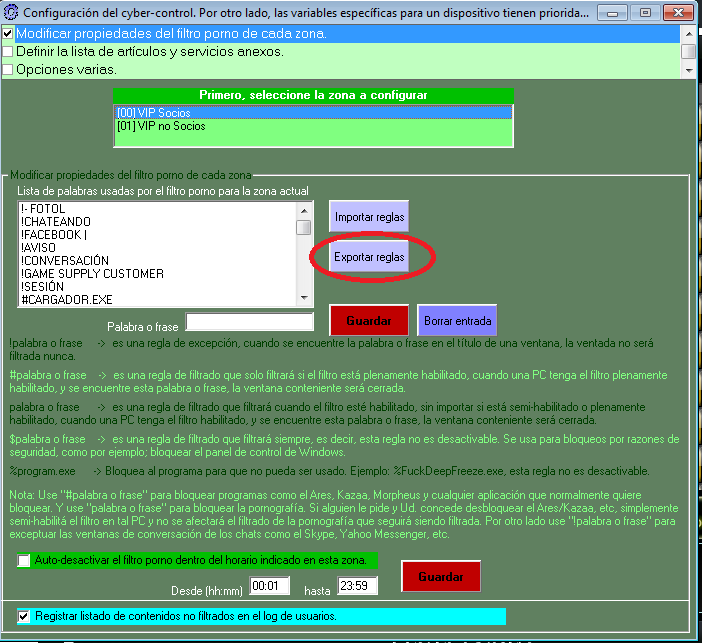Click the 'hasta' time field showing 23:59

point(358,586)
